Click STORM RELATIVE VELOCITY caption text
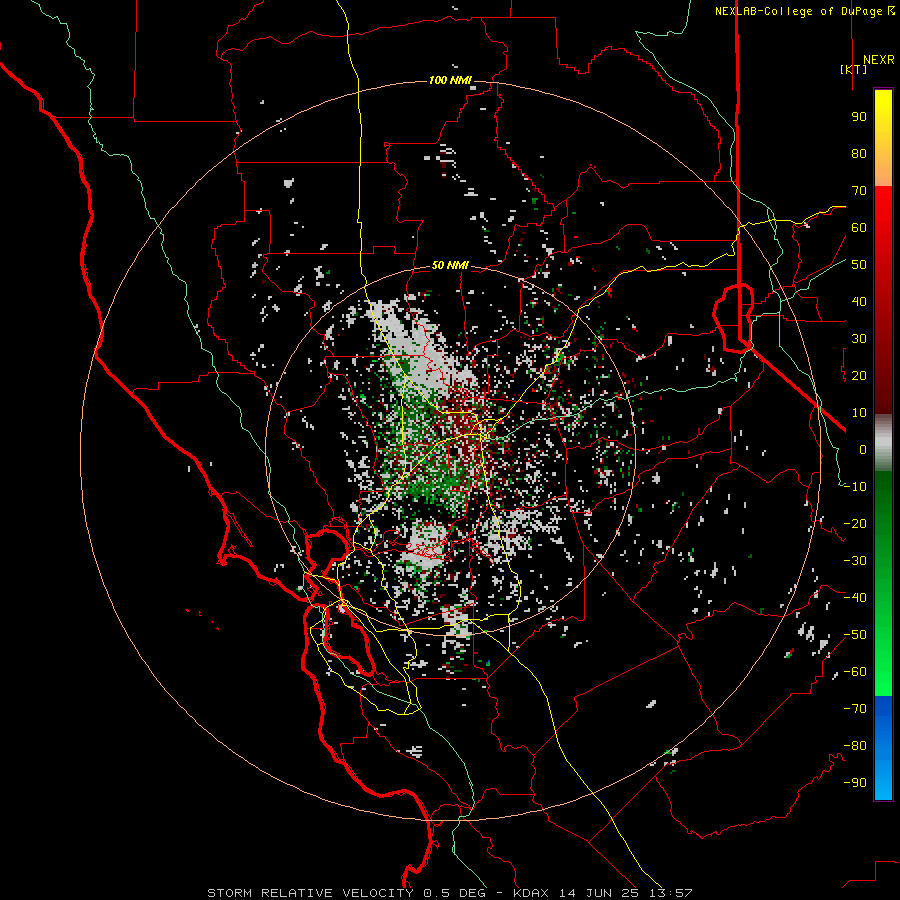 pos(310,893)
